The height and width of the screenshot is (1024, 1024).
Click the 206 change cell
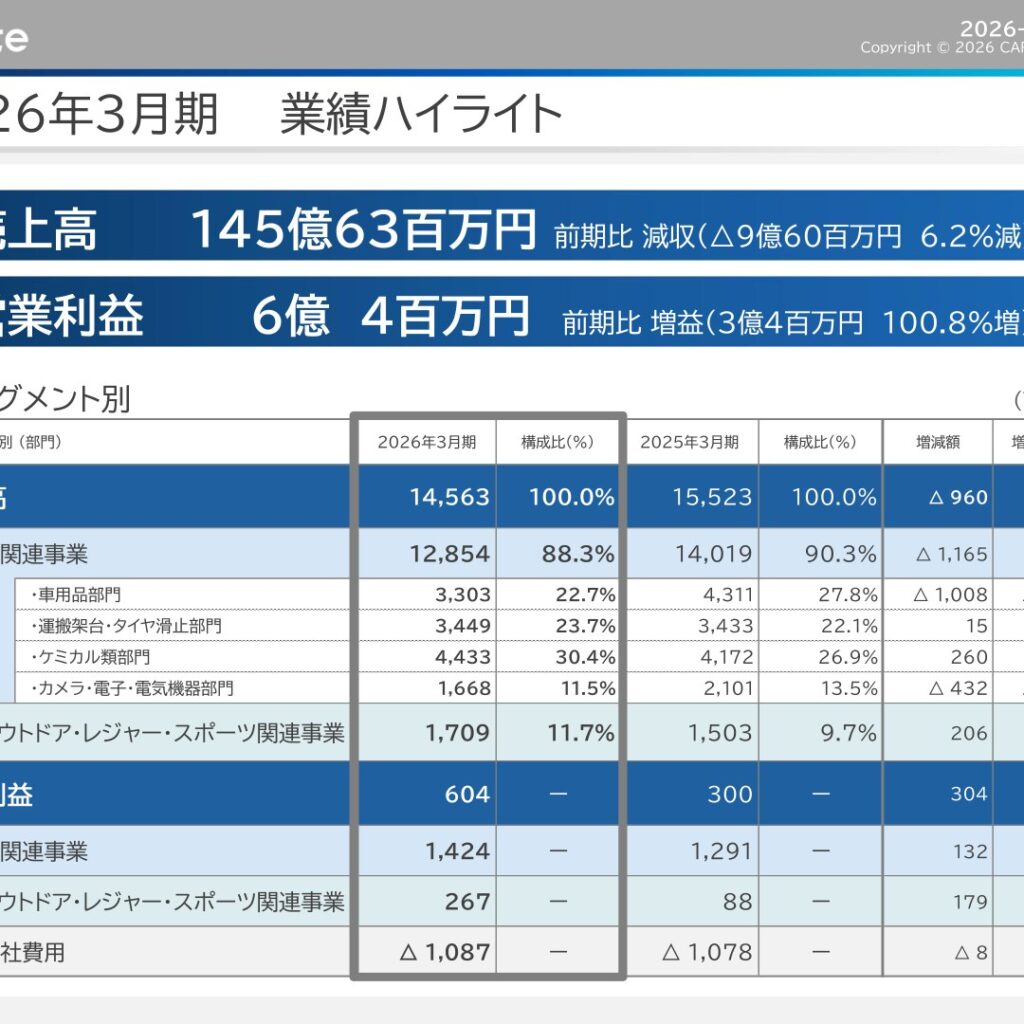969,733
